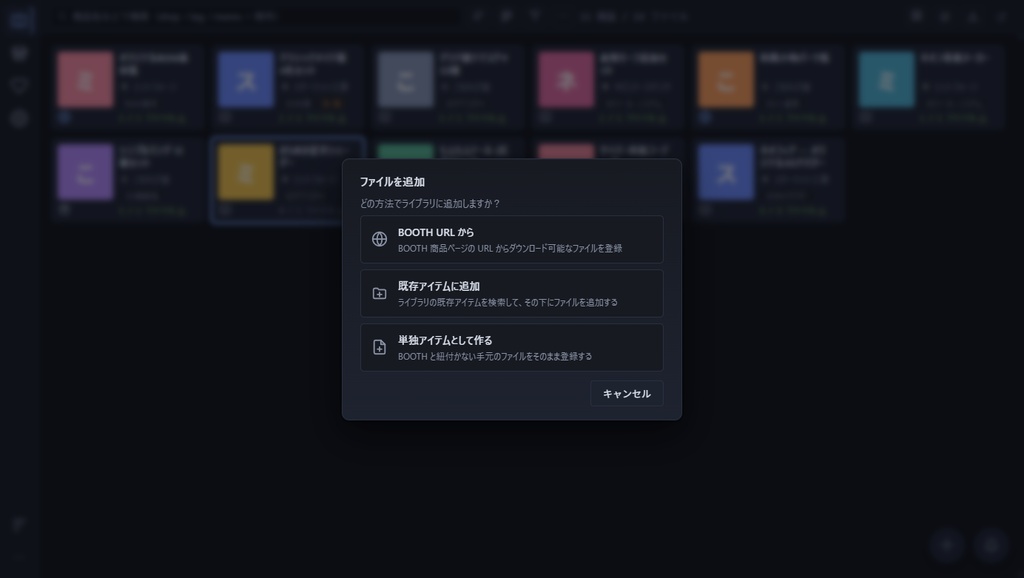Select the teal item thumbnail in background library

(886, 80)
